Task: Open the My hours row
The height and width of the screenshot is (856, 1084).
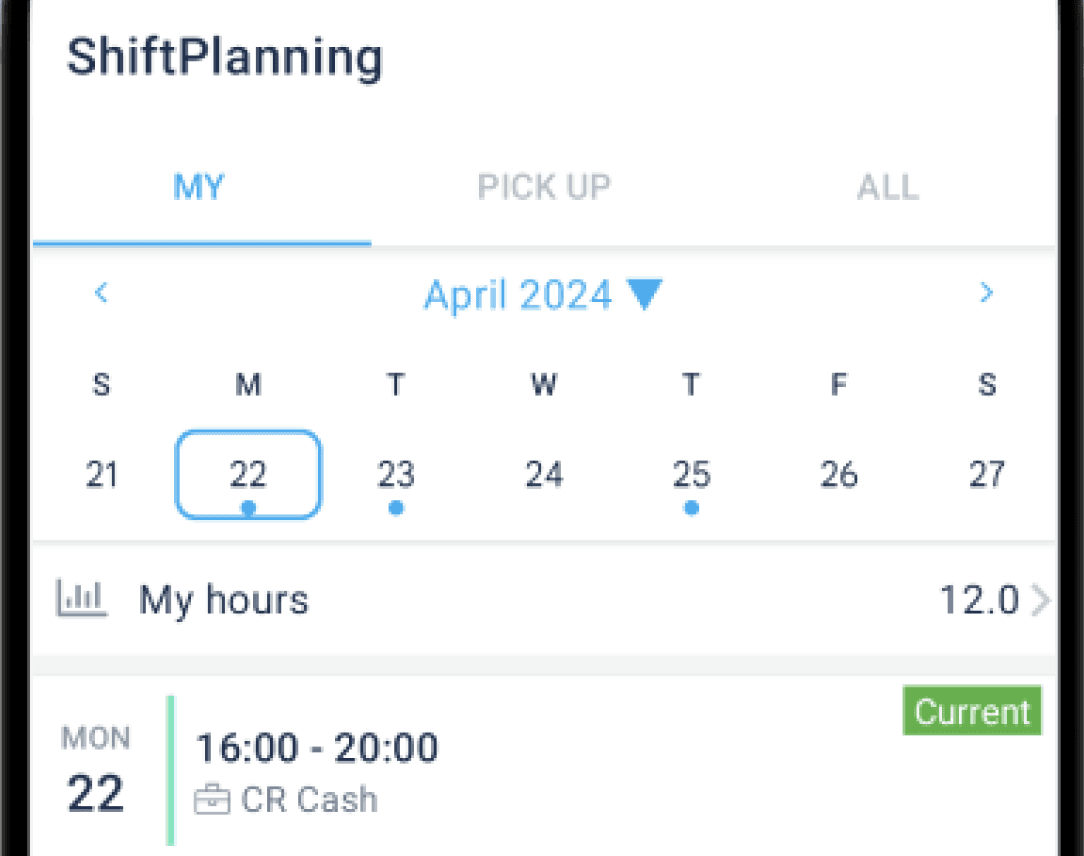Action: pos(540,601)
